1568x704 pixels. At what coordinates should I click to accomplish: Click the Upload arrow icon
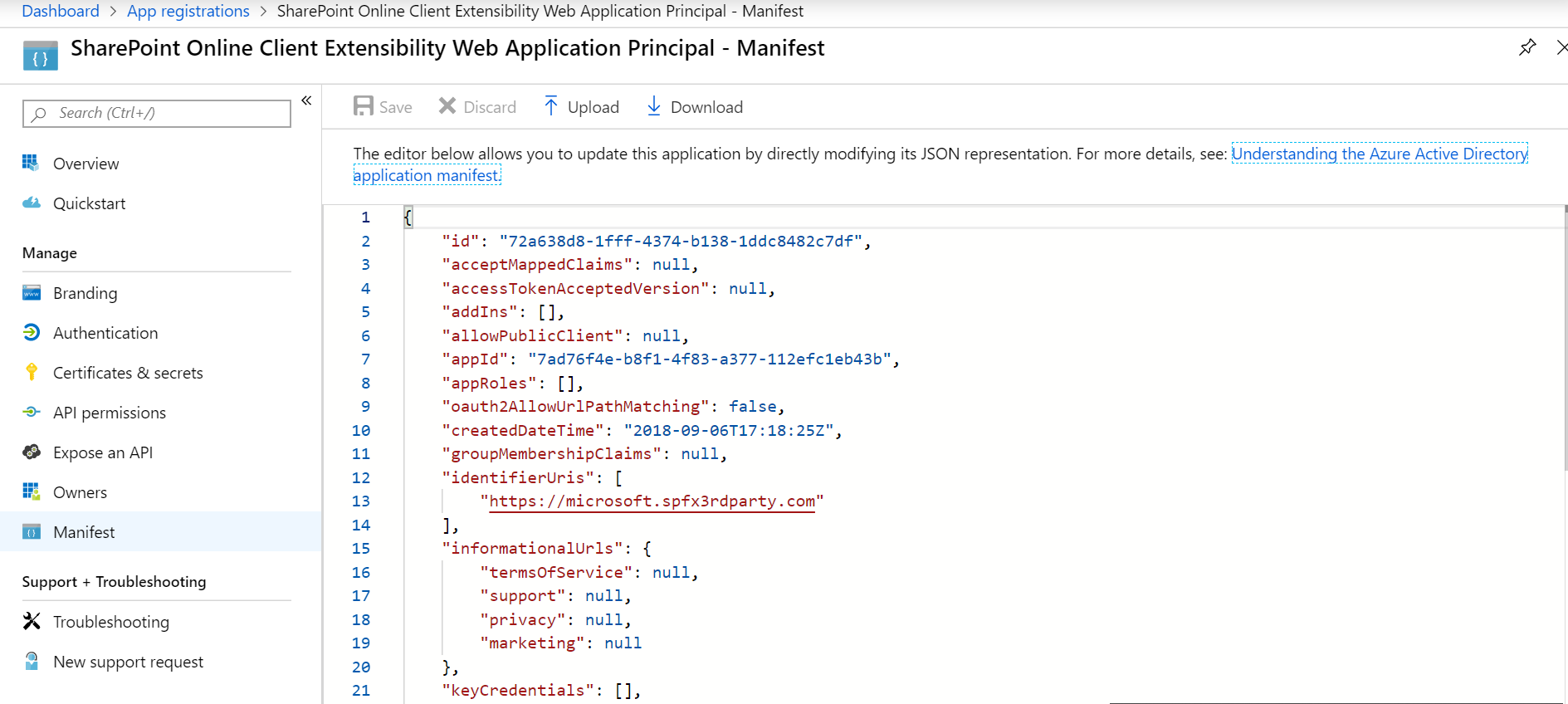(x=551, y=106)
